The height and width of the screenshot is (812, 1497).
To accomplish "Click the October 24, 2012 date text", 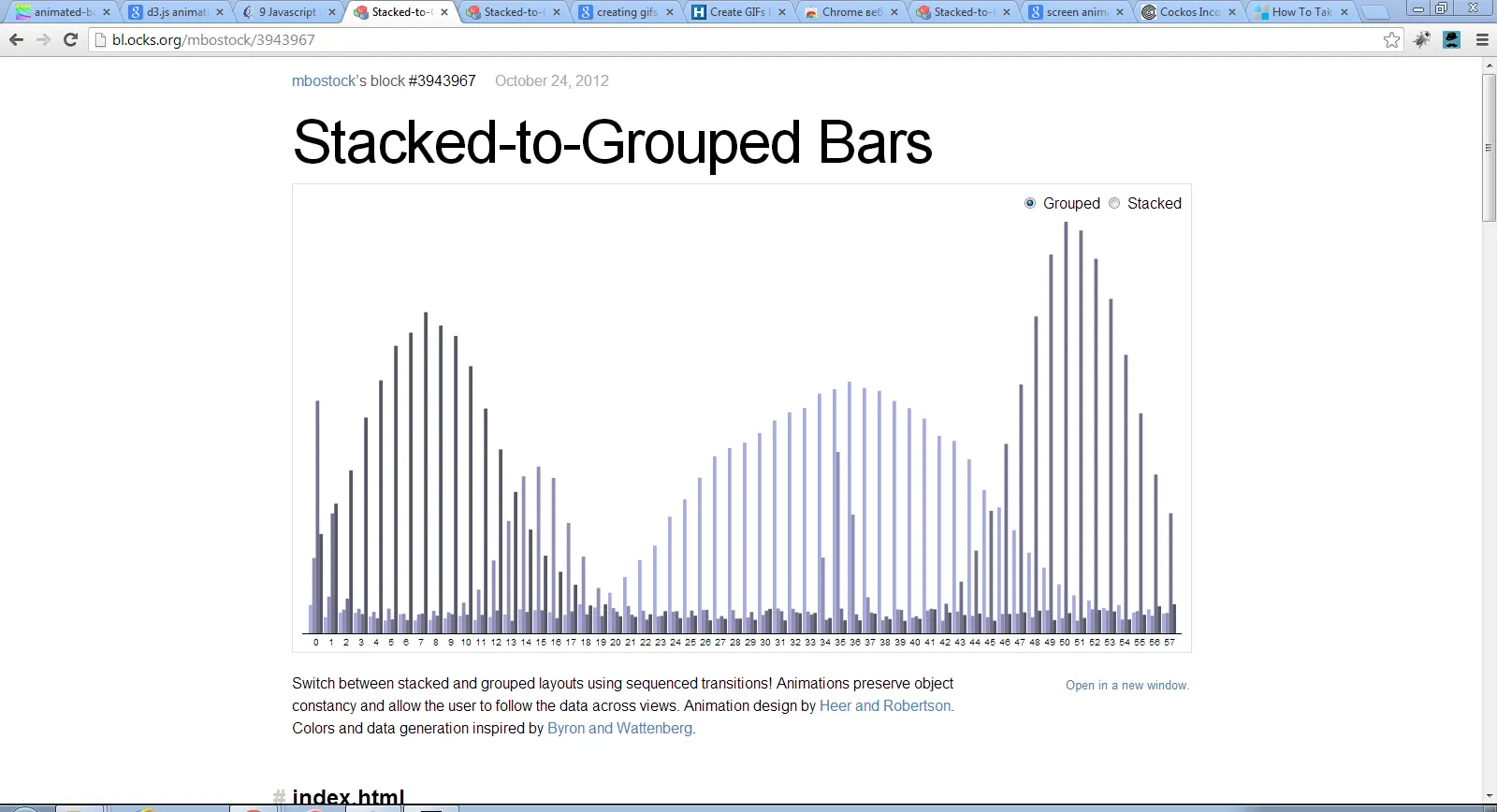I will coord(552,80).
